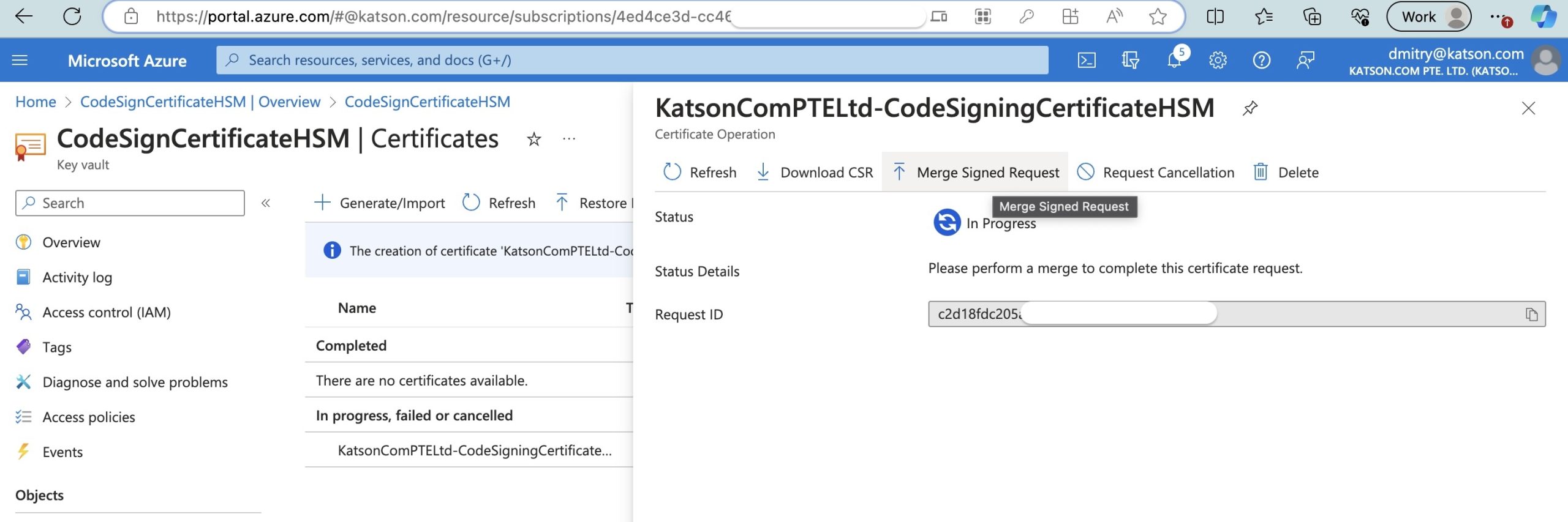The width and height of the screenshot is (1568, 522).
Task: Open the Work profile button
Action: click(1428, 17)
